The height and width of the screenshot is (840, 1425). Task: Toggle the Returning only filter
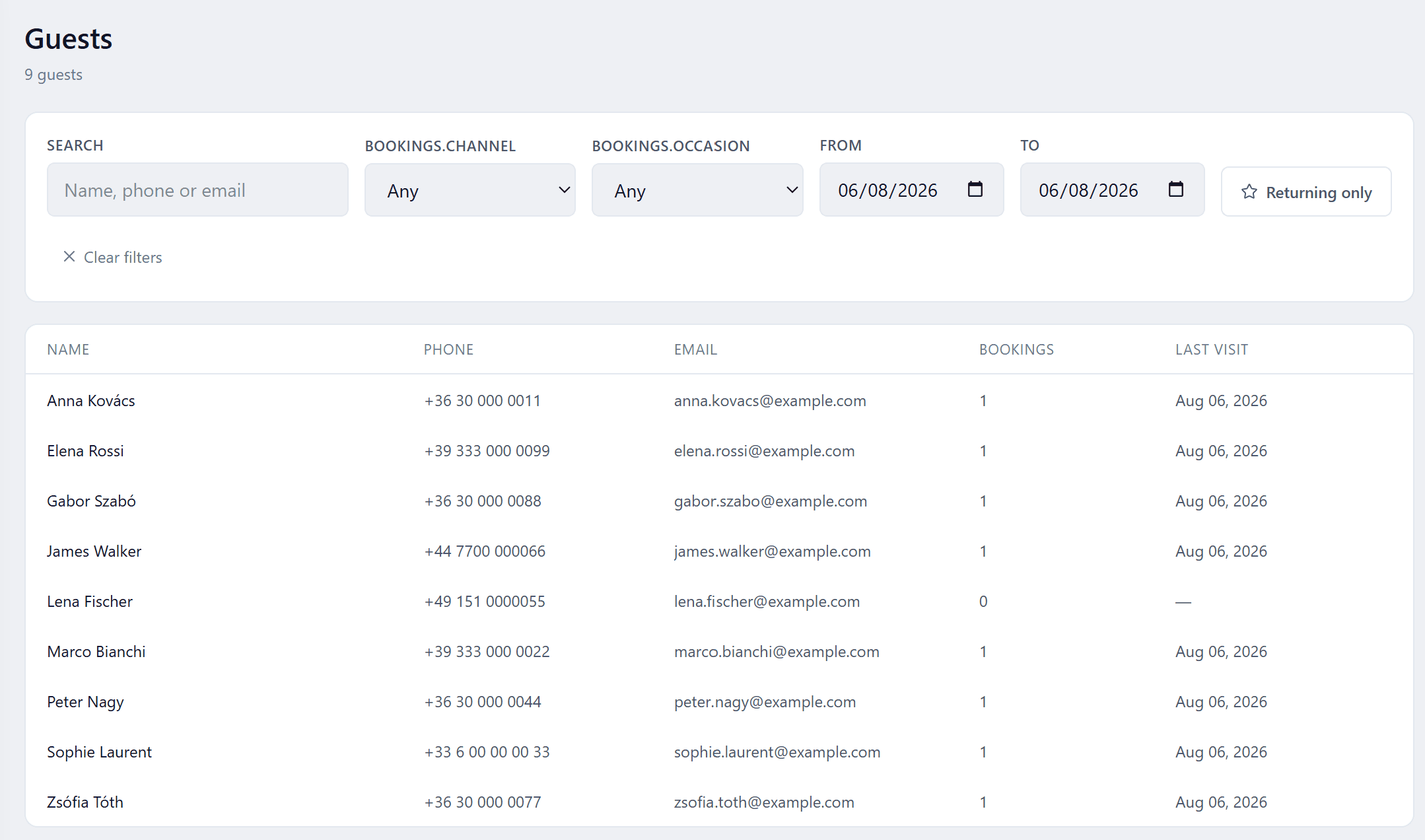click(1306, 192)
